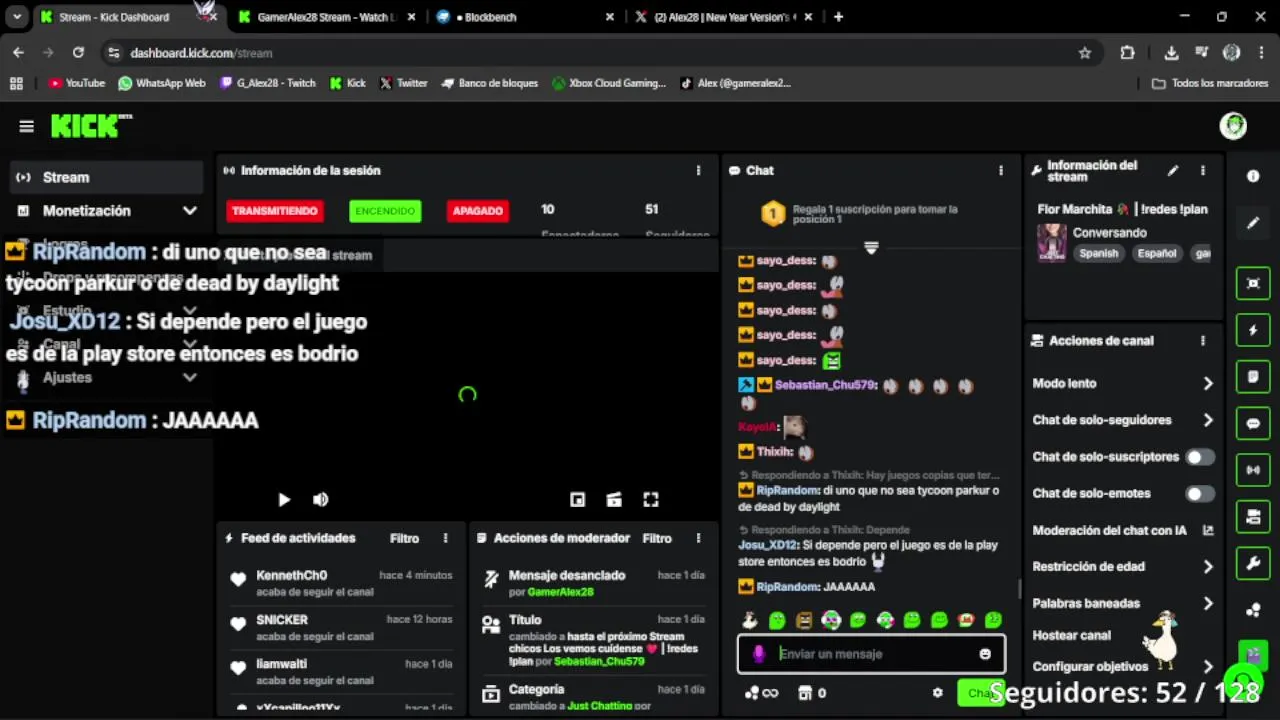Screen dimensions: 1280x720
Task: Click the browser address bar
Action: 600,53
